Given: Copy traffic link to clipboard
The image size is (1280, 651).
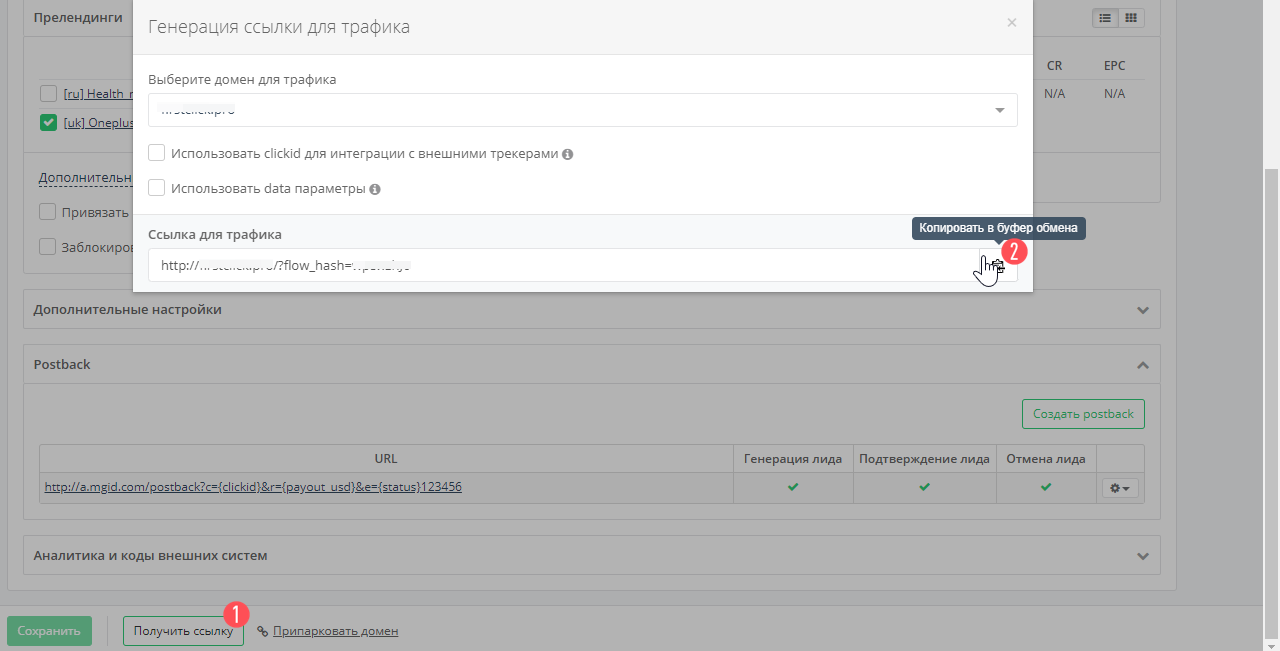Looking at the screenshot, I should click(x=998, y=266).
